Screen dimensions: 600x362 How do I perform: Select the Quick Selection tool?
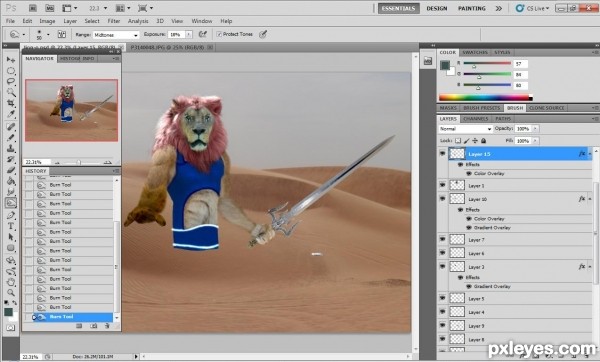11,92
